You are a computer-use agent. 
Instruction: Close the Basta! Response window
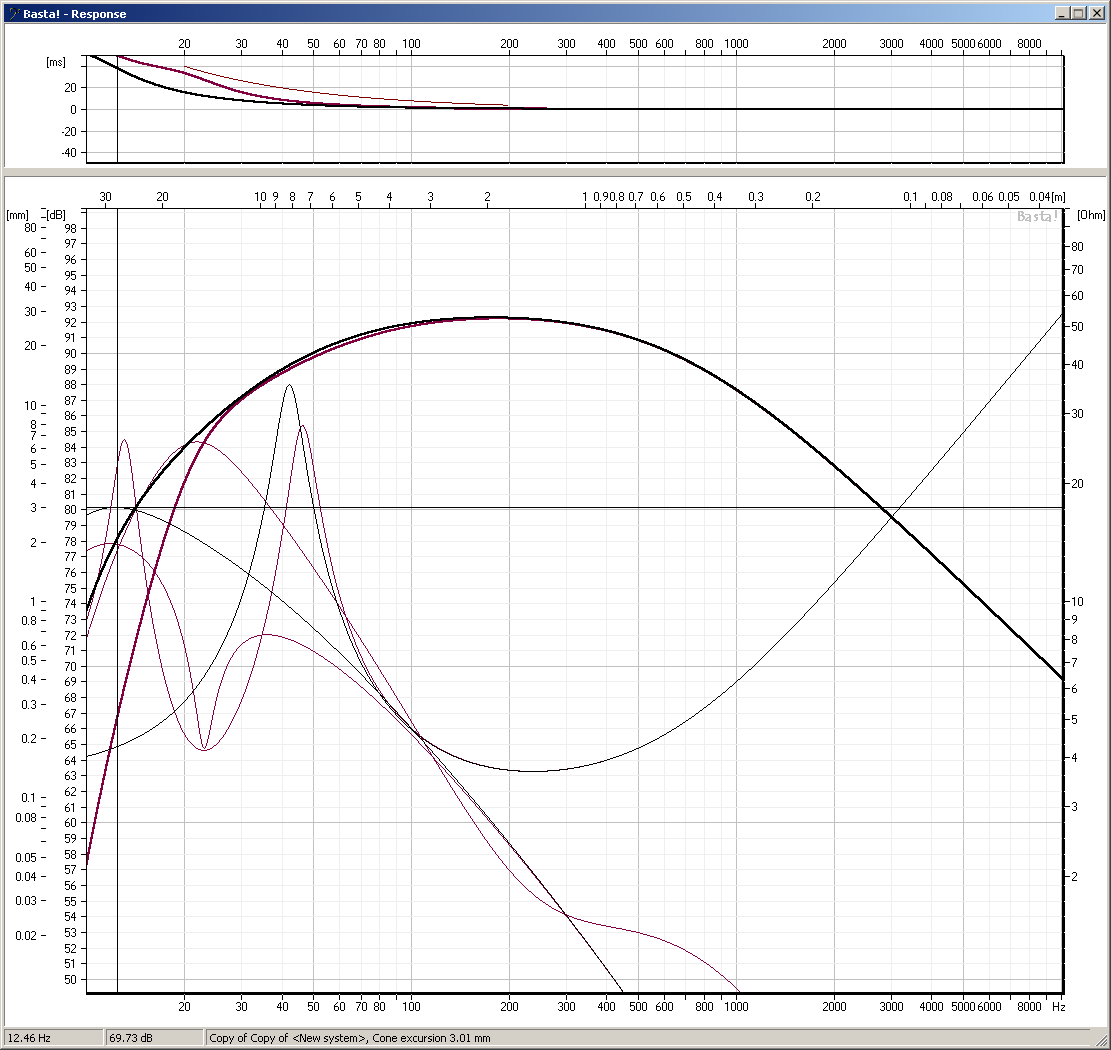pos(1096,13)
